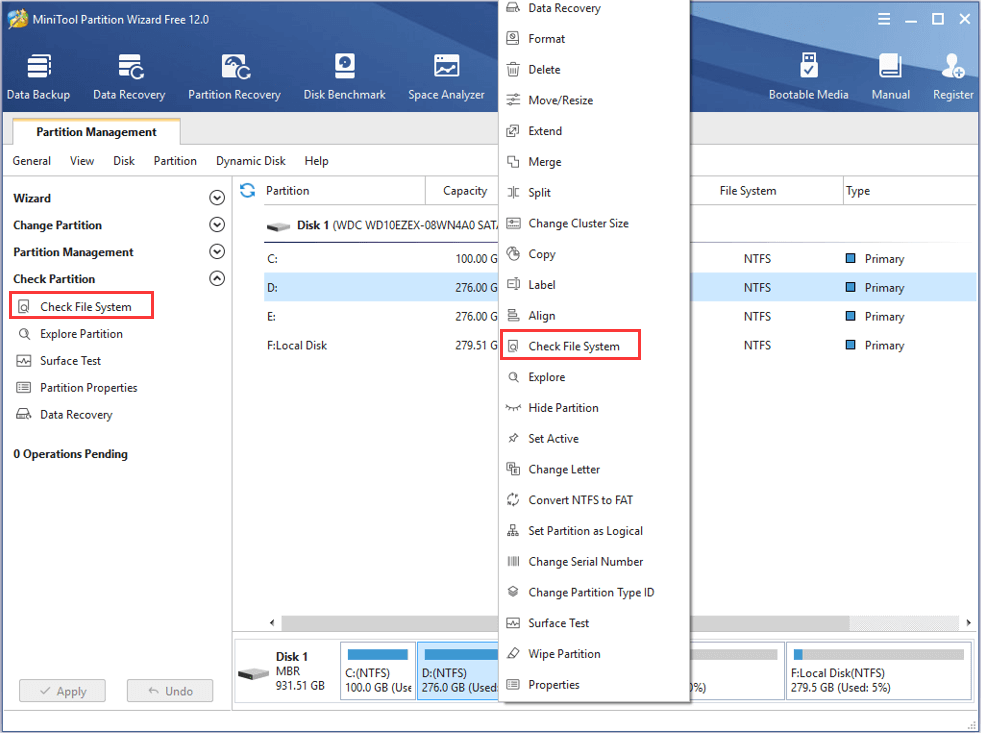Open the Manual
This screenshot has width=981, height=733.
click(x=890, y=76)
